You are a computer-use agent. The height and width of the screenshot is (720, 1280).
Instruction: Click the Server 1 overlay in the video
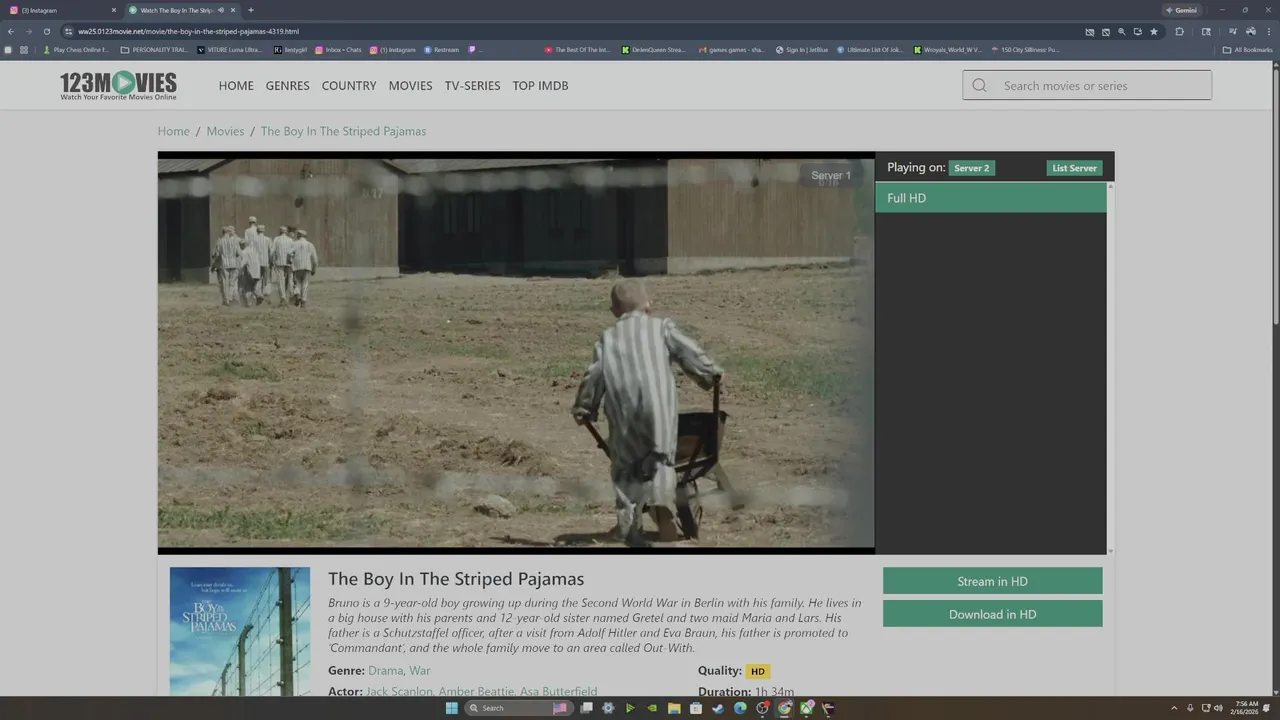point(831,175)
